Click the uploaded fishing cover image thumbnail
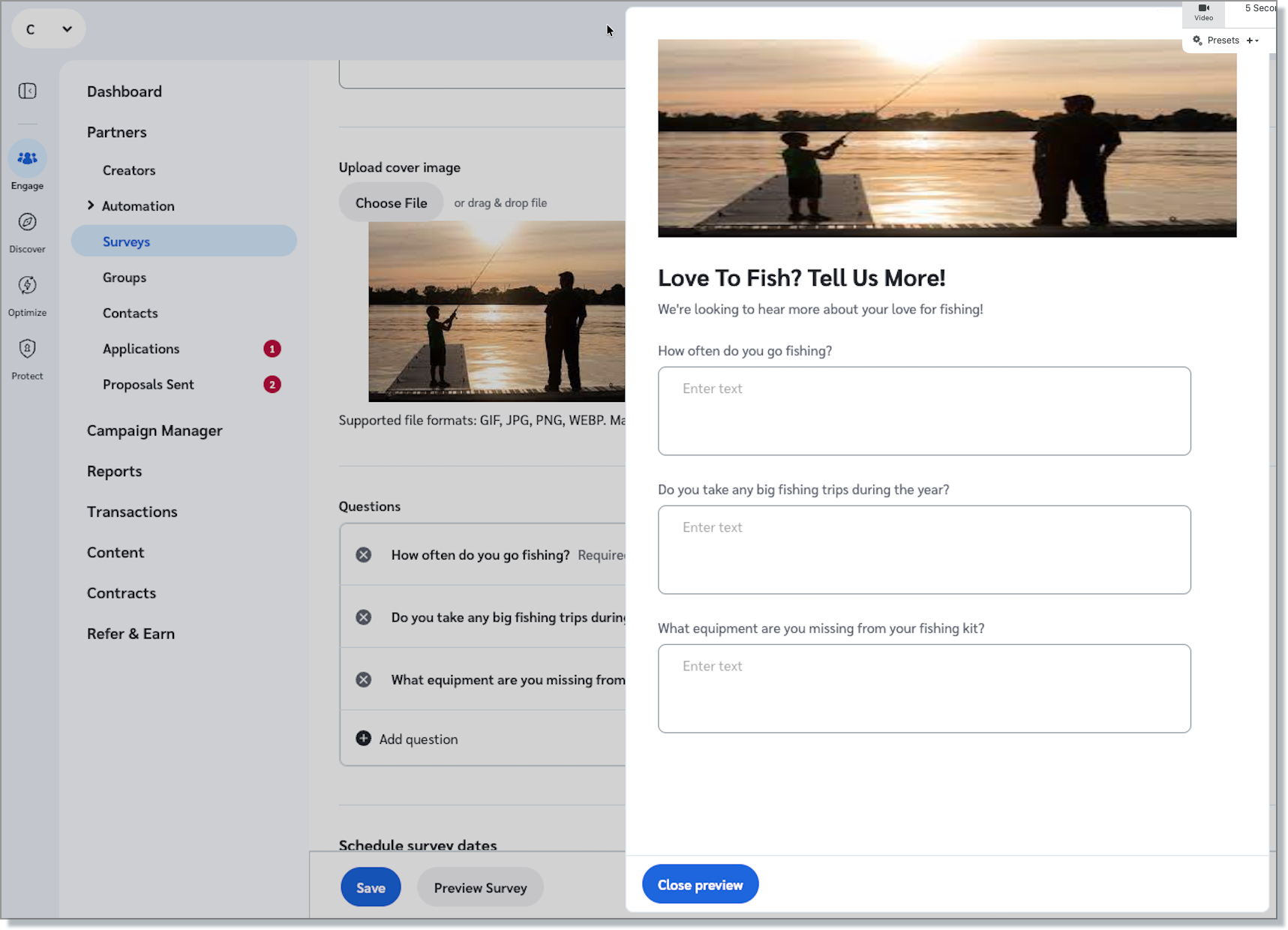This screenshot has height=930, width=1288. tap(496, 311)
